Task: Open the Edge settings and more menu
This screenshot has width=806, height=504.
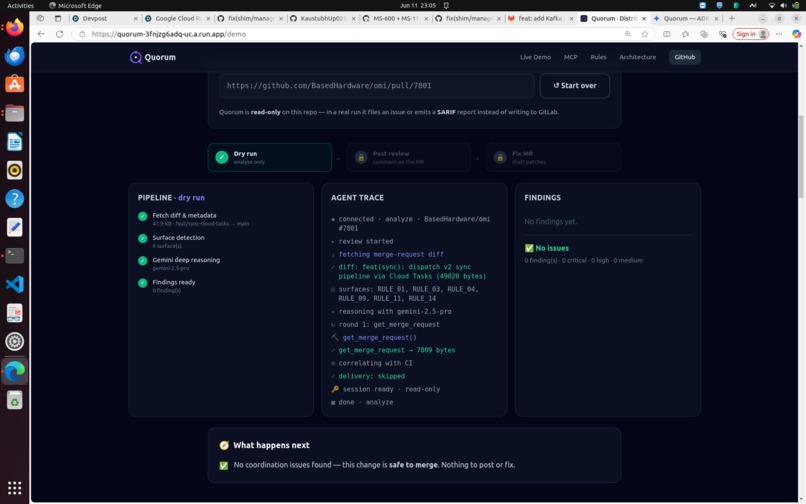Action: 779,34
